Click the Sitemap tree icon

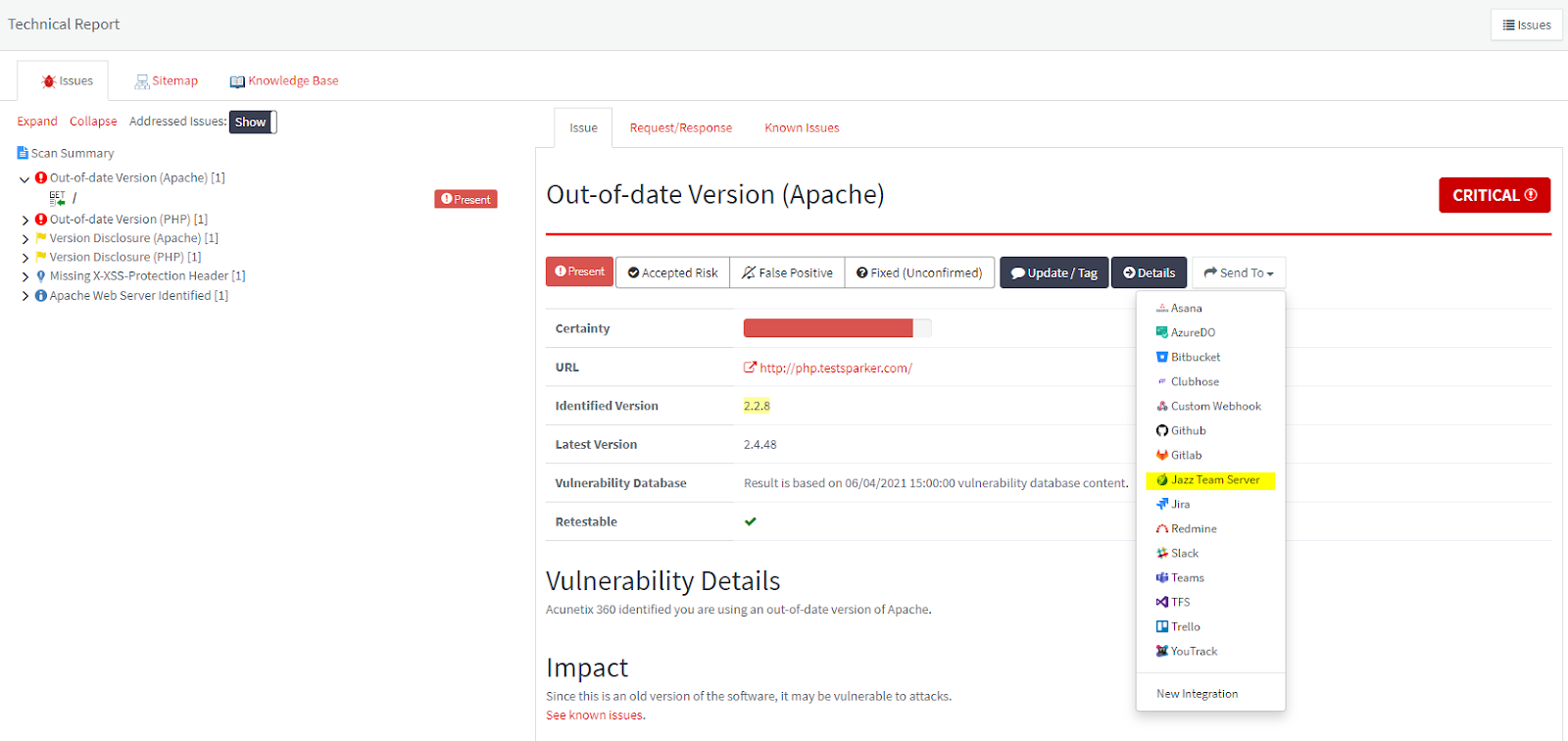point(142,81)
